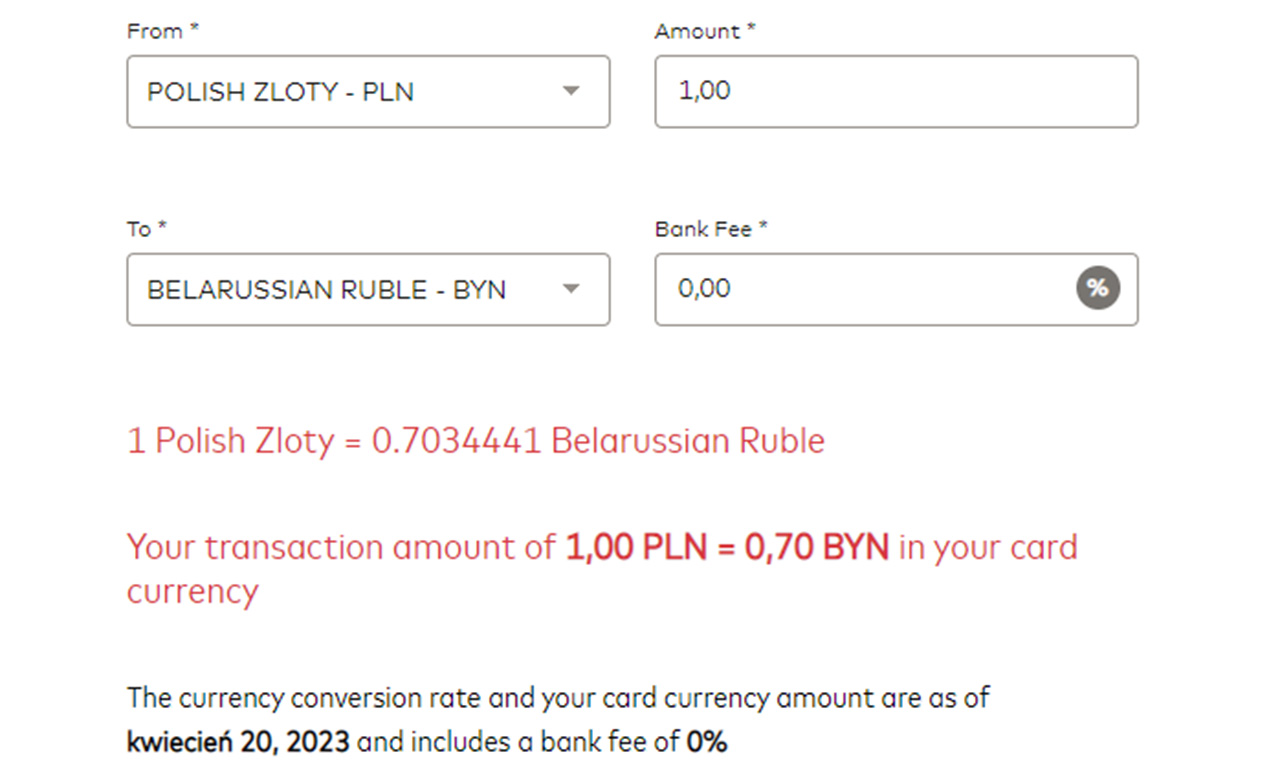The height and width of the screenshot is (777, 1280).
Task: Click the 0.7034441 exchange rate value
Action: [456, 441]
